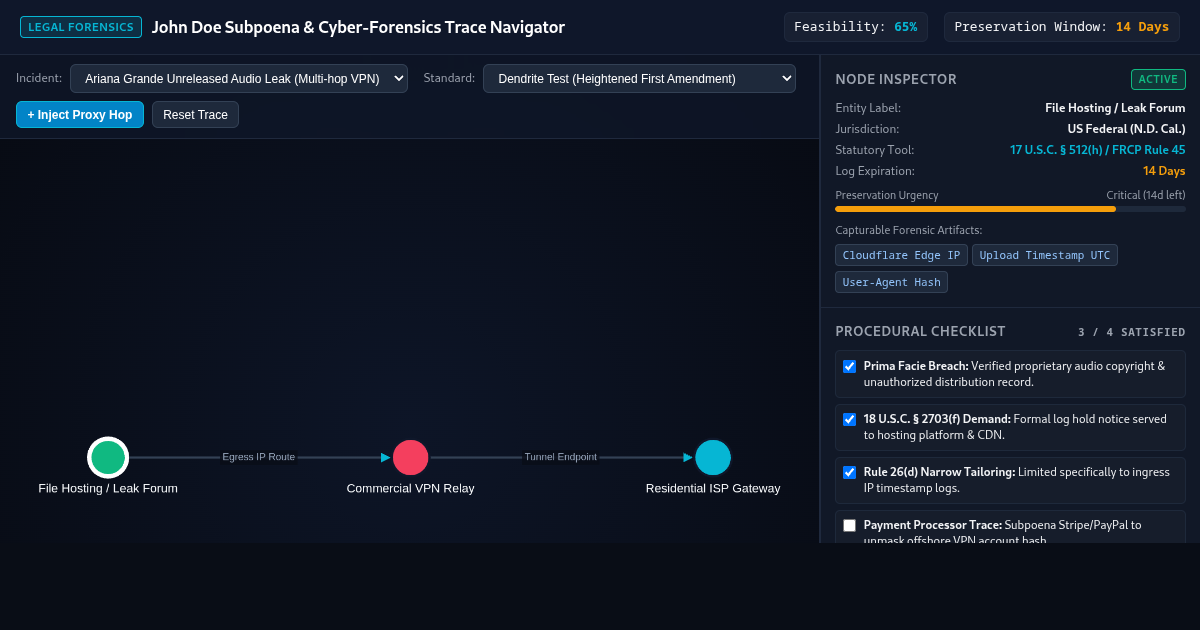
Task: Click the 3 / 4 SATISFIED counter
Action: [1131, 332]
